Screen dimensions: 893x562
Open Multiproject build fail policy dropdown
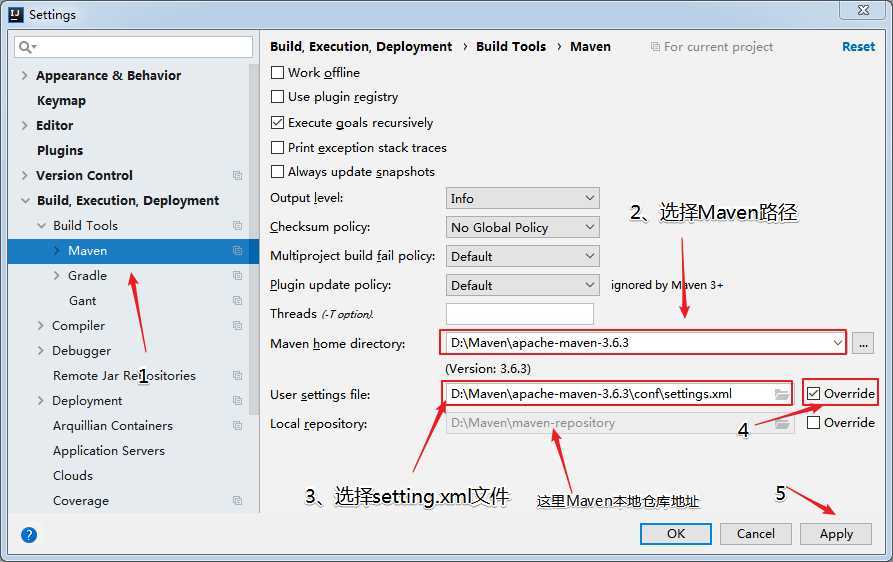pyautogui.click(x=522, y=256)
